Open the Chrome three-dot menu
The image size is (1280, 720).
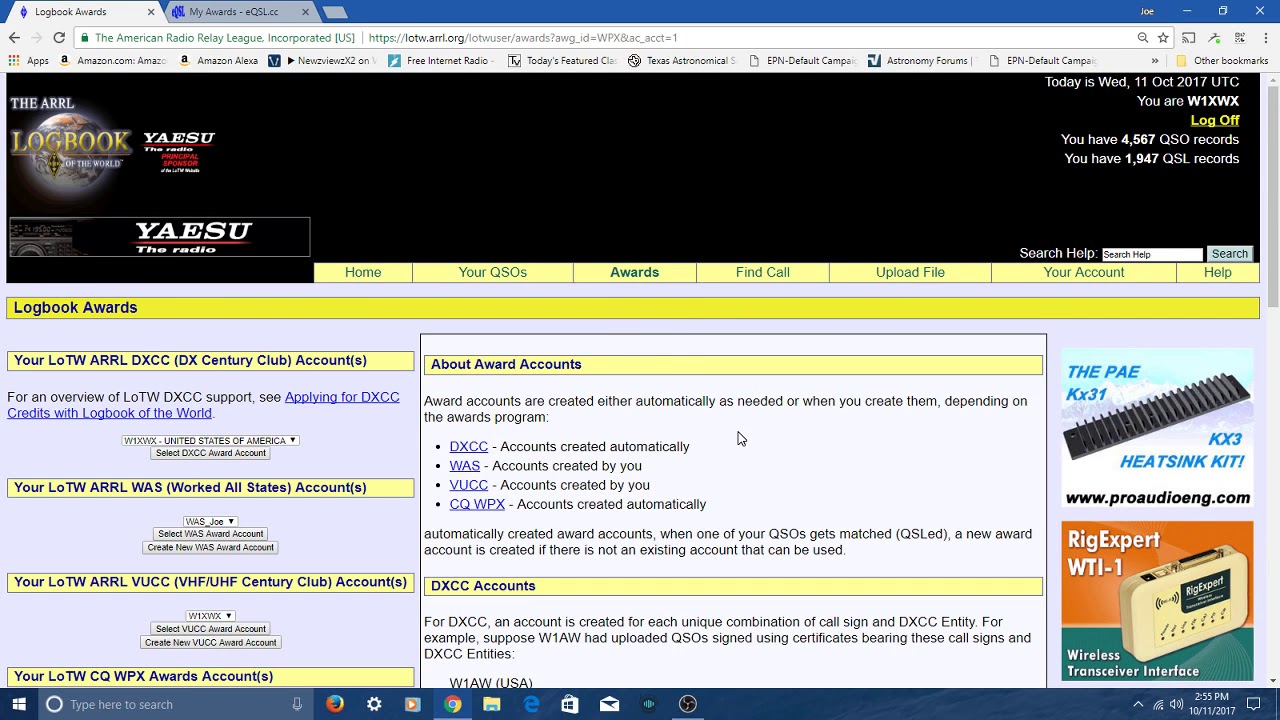[x=1265, y=38]
